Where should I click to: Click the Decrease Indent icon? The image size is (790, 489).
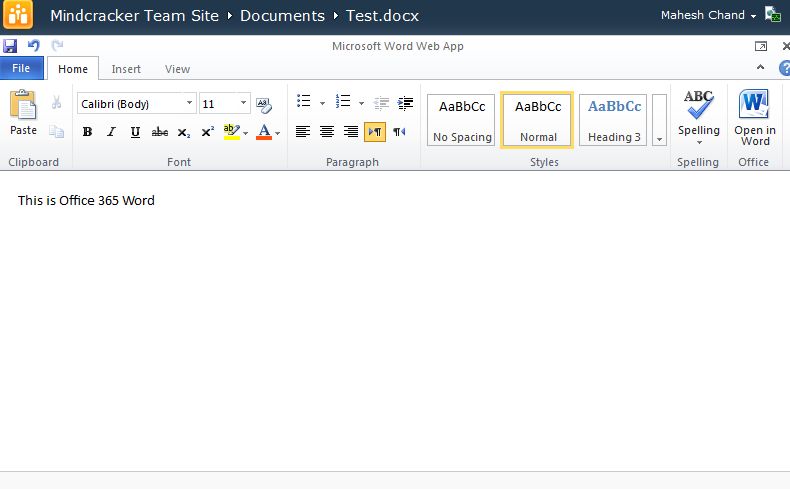coord(381,103)
